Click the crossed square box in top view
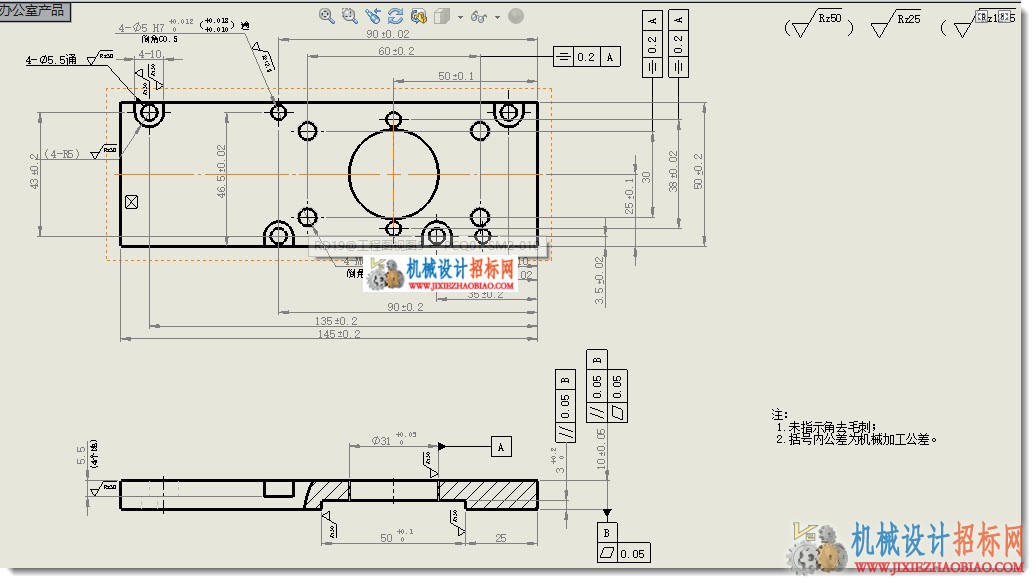Screen dimensions: 1036x583 click(x=131, y=202)
